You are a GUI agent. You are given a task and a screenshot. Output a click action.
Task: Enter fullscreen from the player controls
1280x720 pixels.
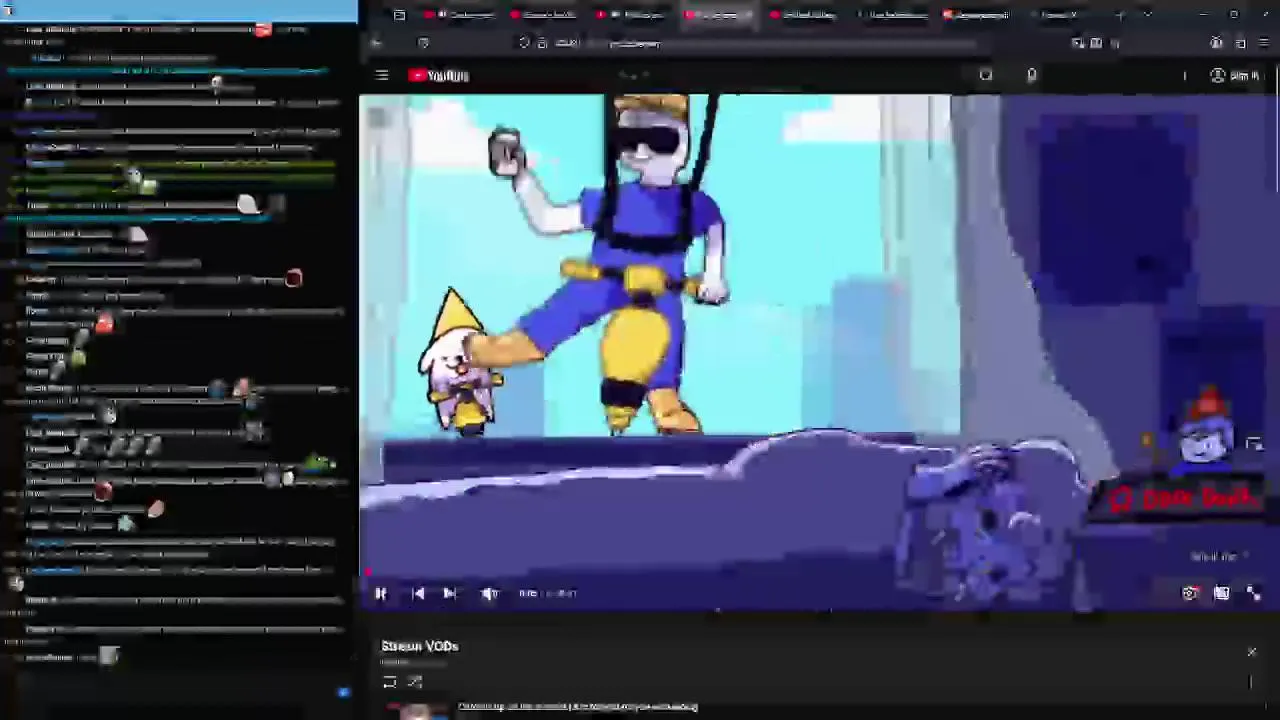coord(1254,593)
